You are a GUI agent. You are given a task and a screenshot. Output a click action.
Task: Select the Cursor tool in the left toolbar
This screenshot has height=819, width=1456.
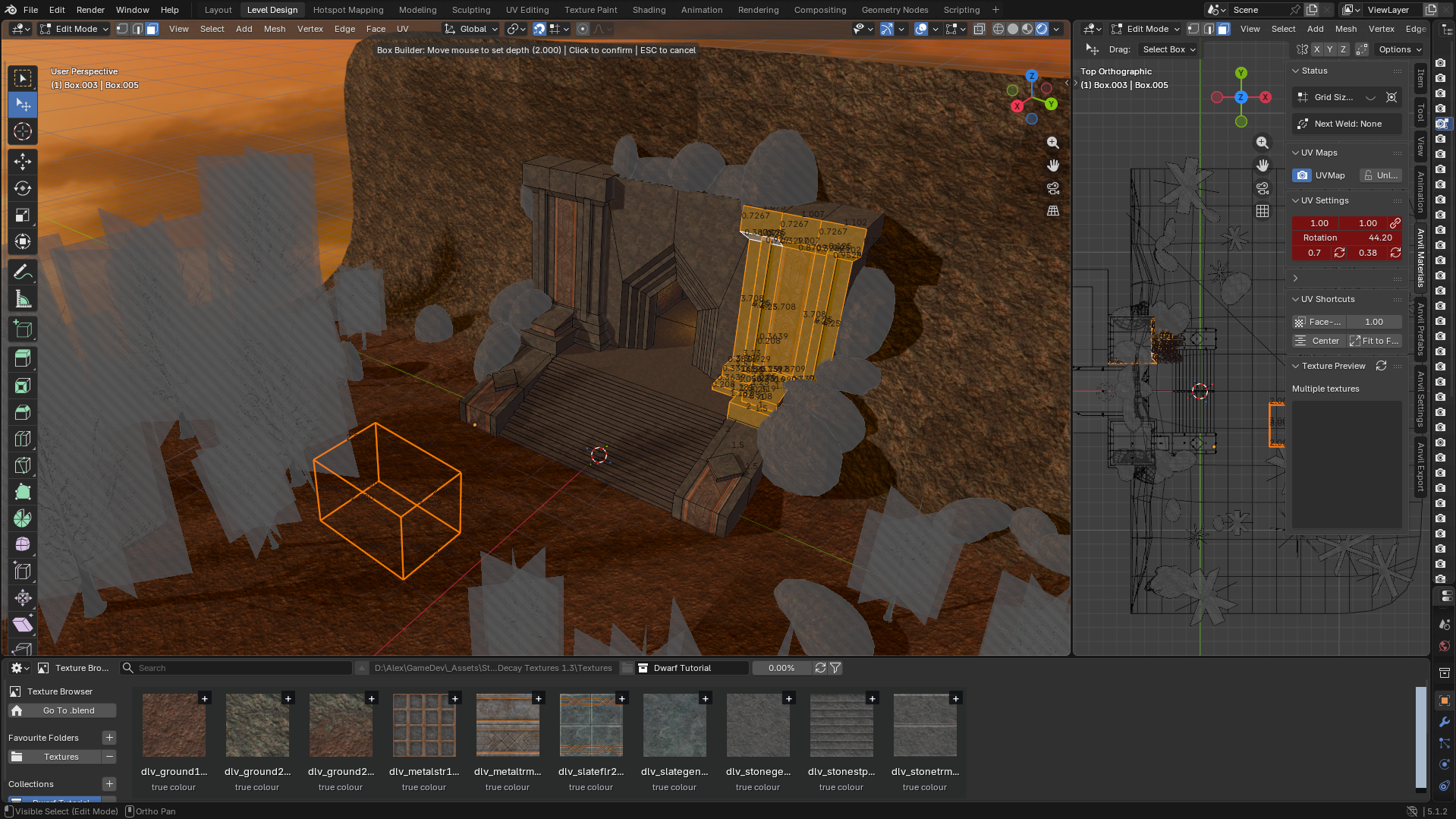click(x=23, y=131)
